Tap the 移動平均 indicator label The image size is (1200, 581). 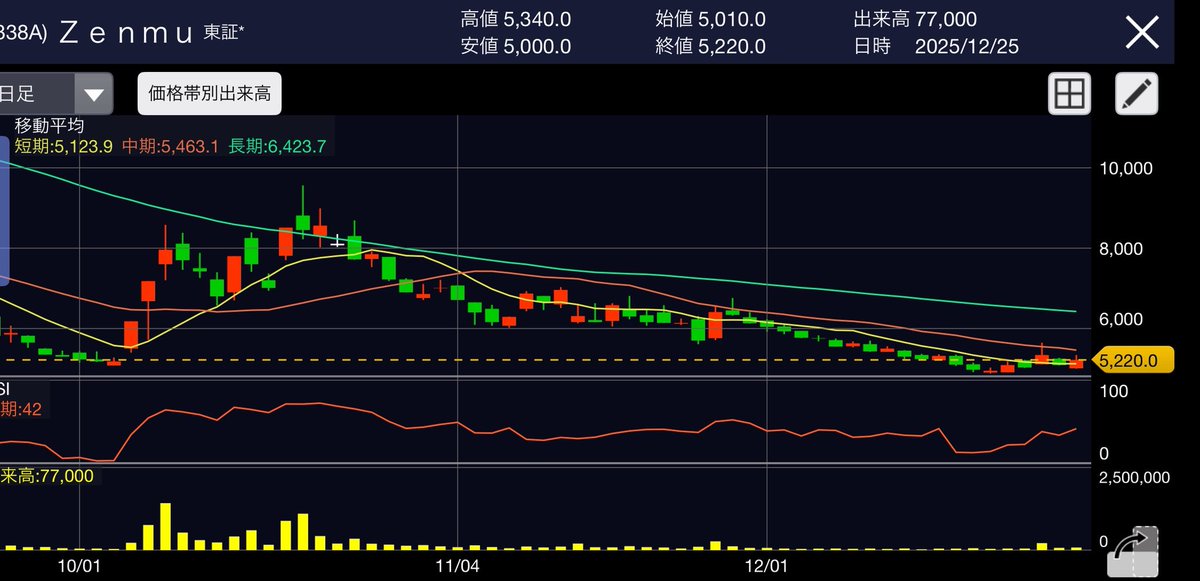(x=48, y=126)
